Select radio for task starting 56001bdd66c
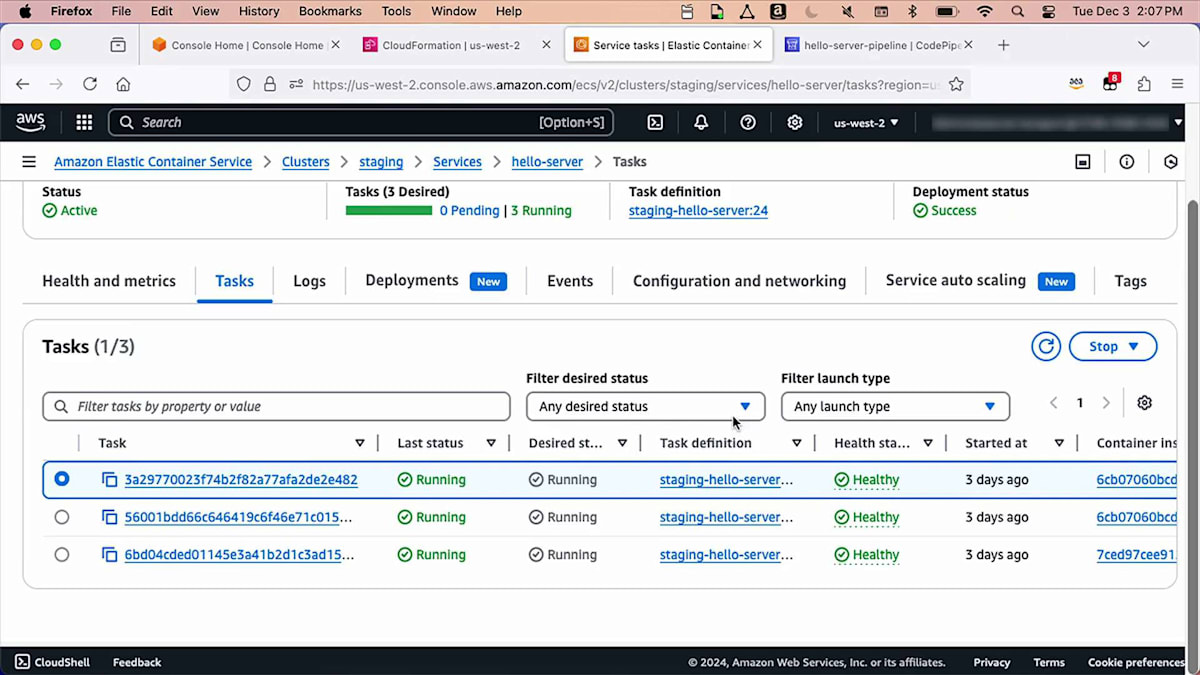Image resolution: width=1200 pixels, height=675 pixels. coord(62,517)
